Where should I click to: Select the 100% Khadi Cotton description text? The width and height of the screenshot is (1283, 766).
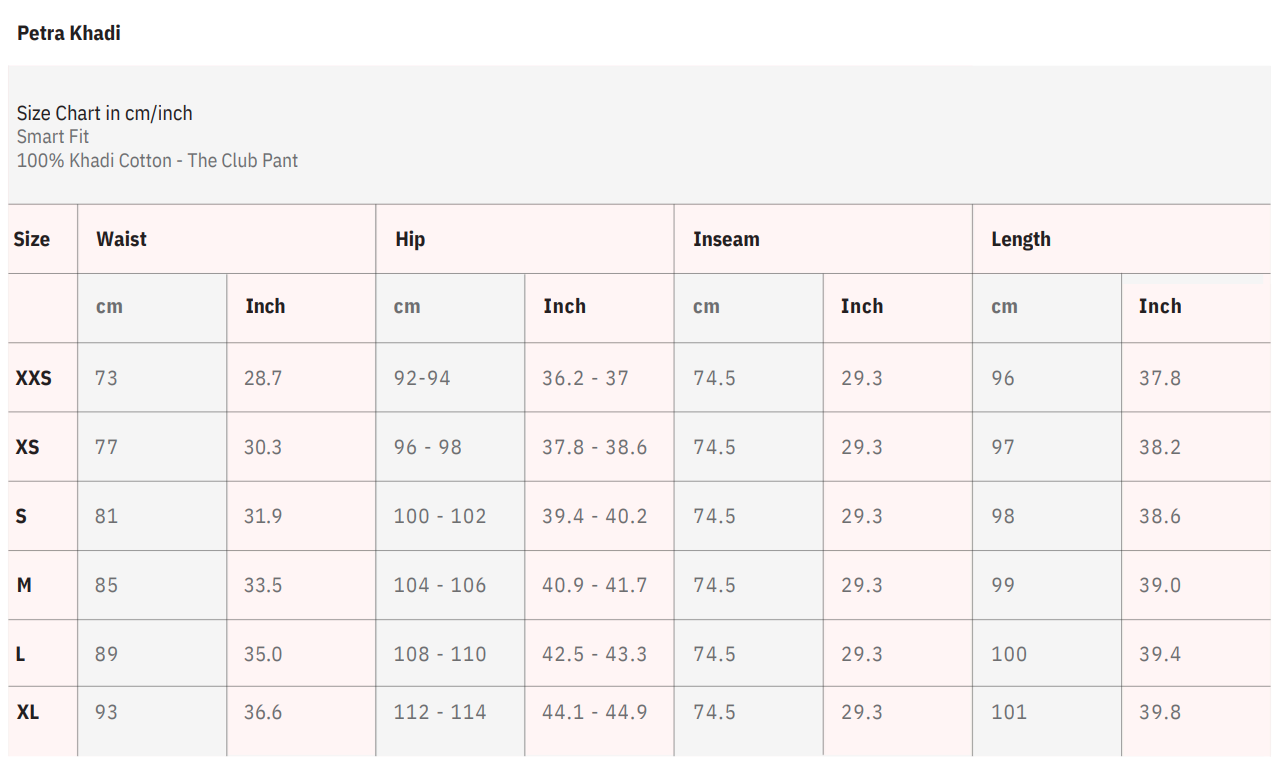(x=157, y=160)
